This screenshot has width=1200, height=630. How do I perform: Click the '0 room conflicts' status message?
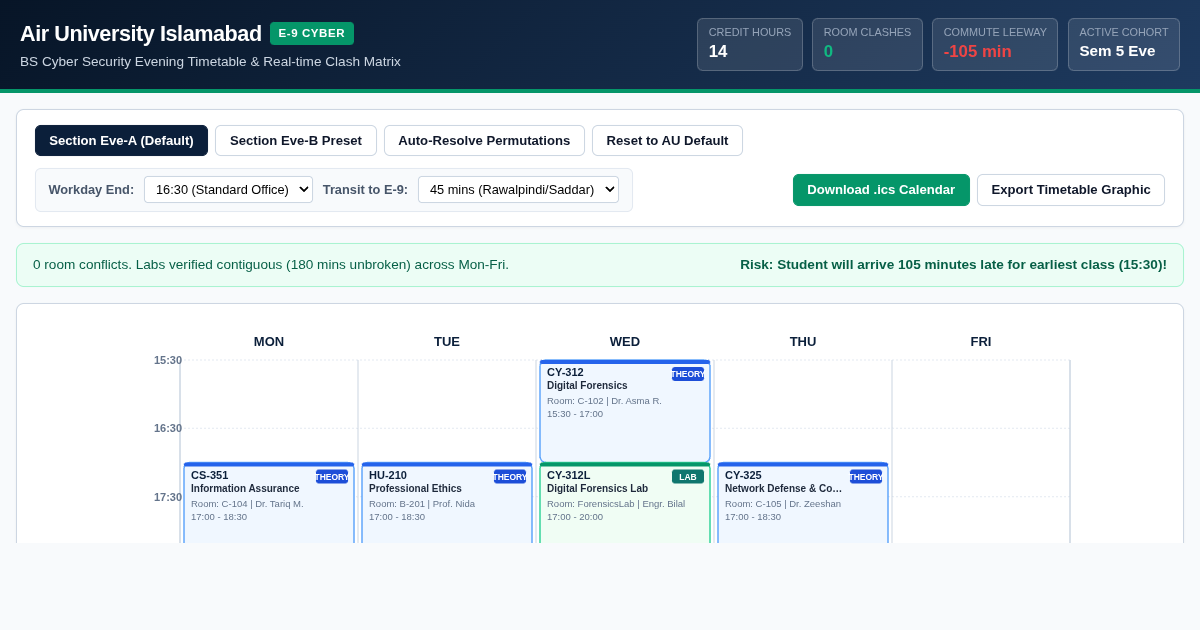click(271, 265)
